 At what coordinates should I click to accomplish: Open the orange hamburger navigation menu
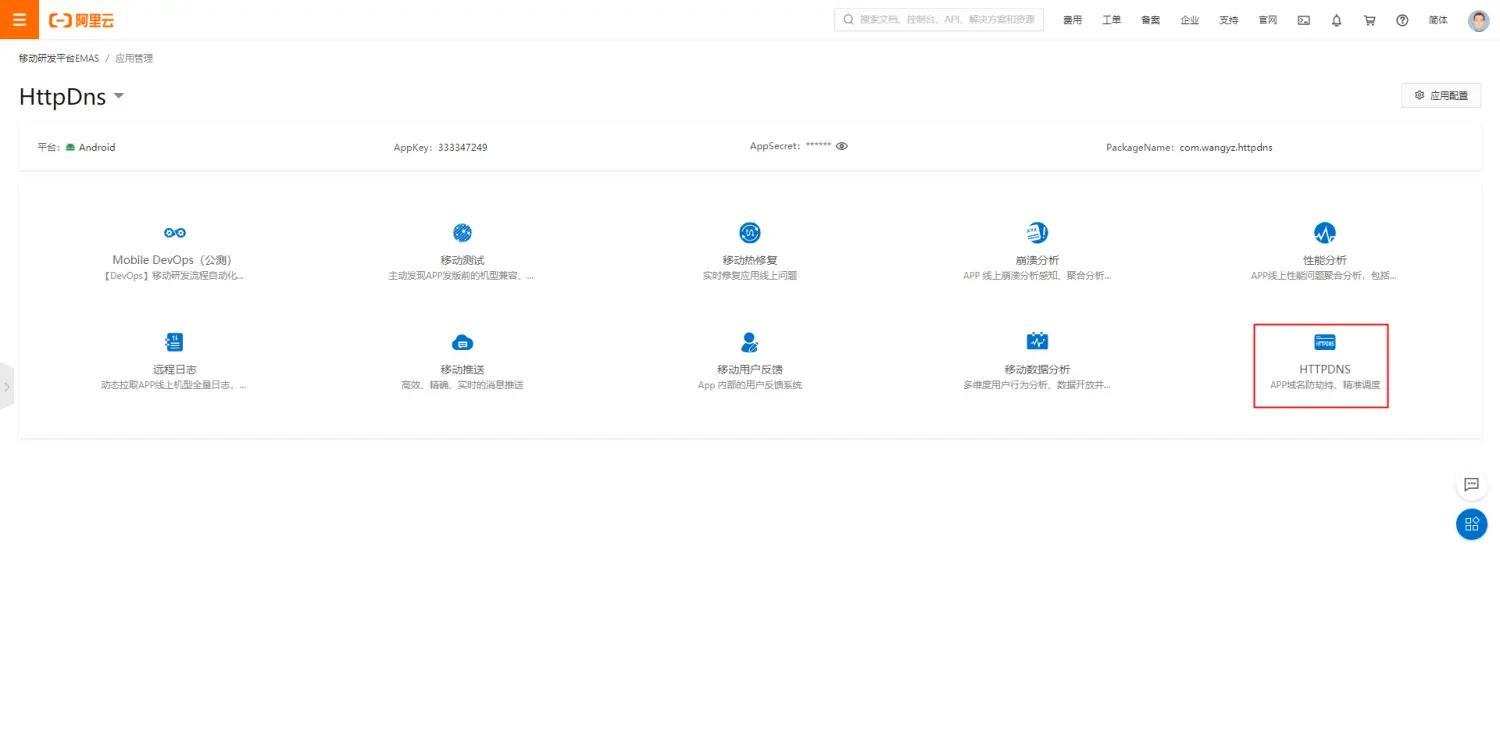tap(19, 19)
